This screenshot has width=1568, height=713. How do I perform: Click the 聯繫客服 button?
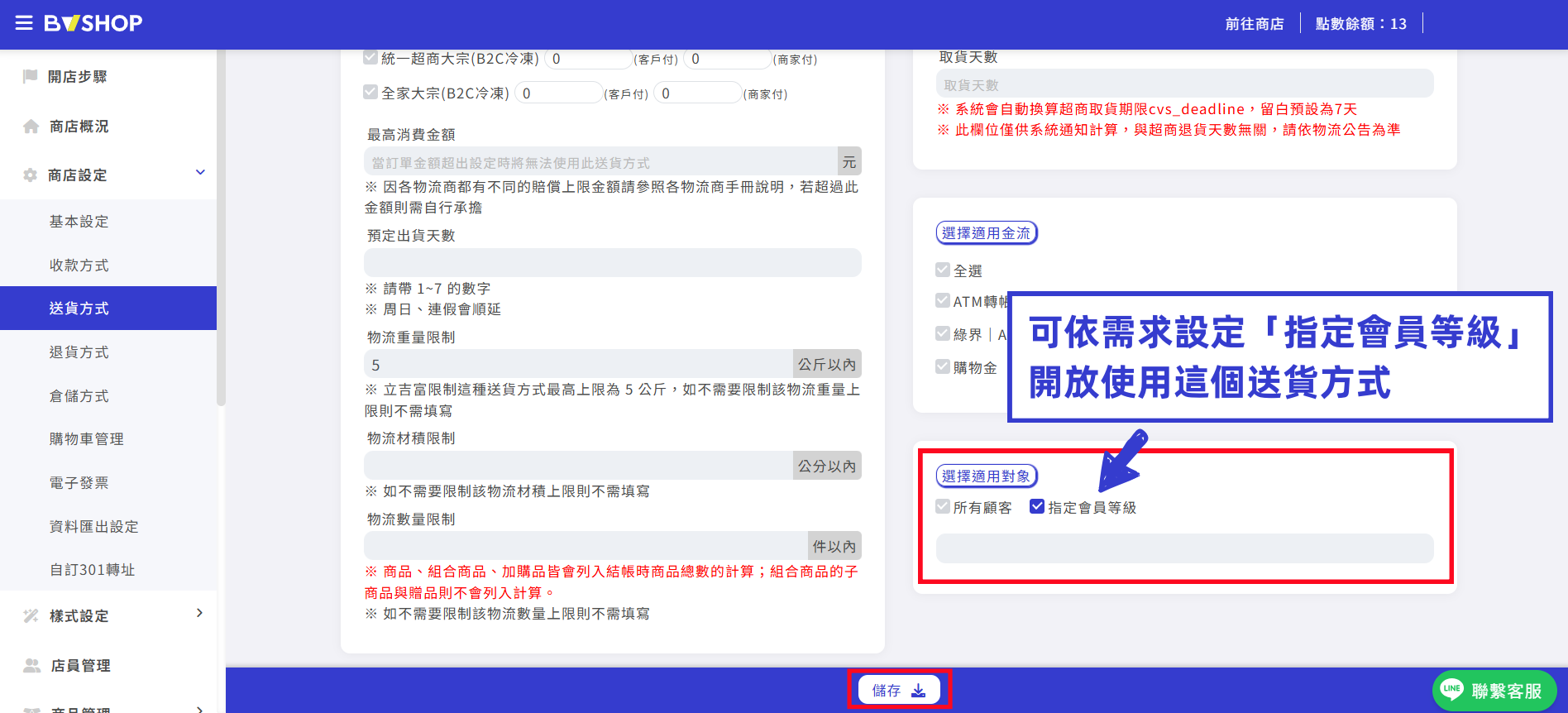[x=1494, y=691]
